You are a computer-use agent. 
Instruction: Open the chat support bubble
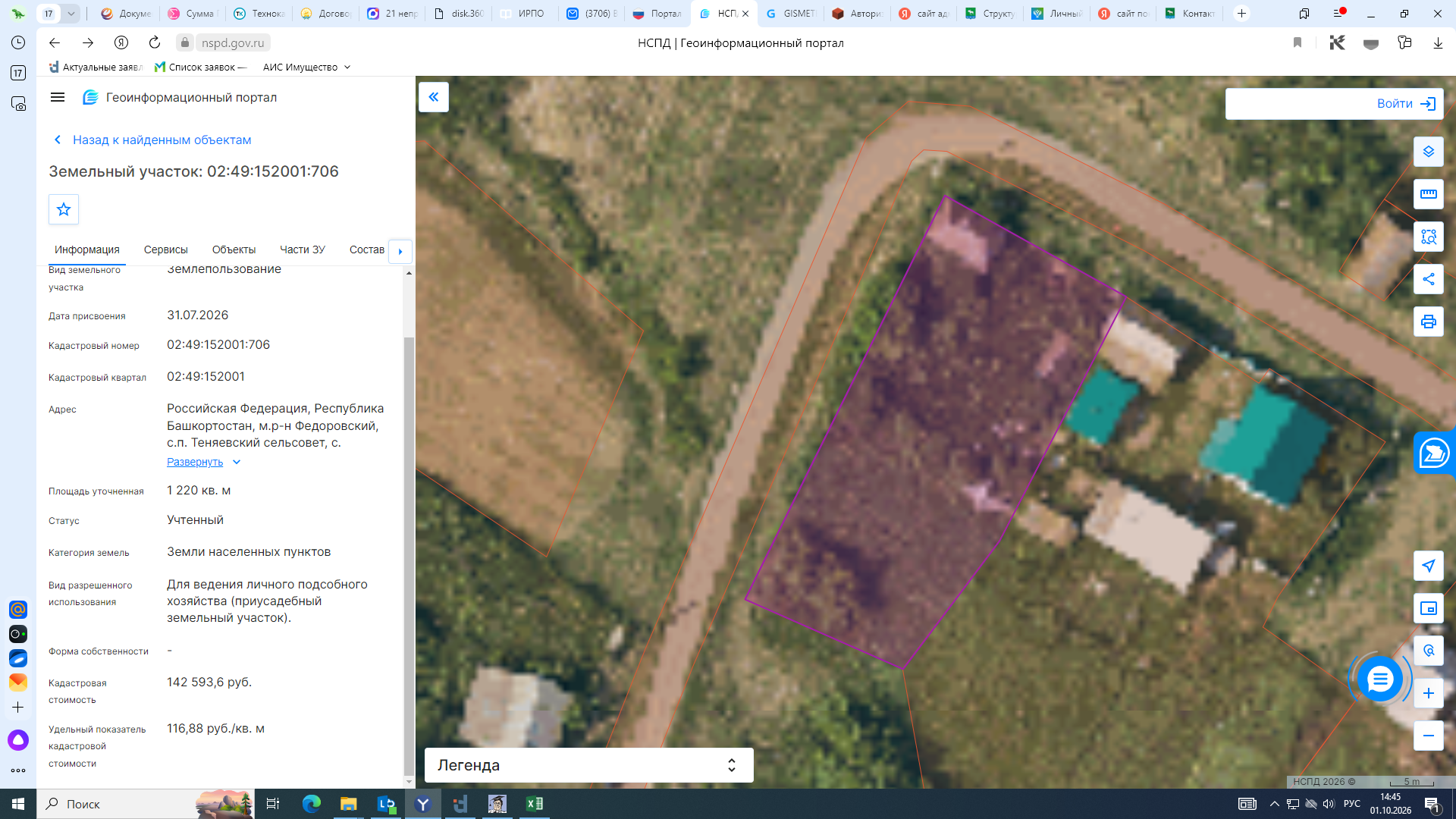(1380, 679)
